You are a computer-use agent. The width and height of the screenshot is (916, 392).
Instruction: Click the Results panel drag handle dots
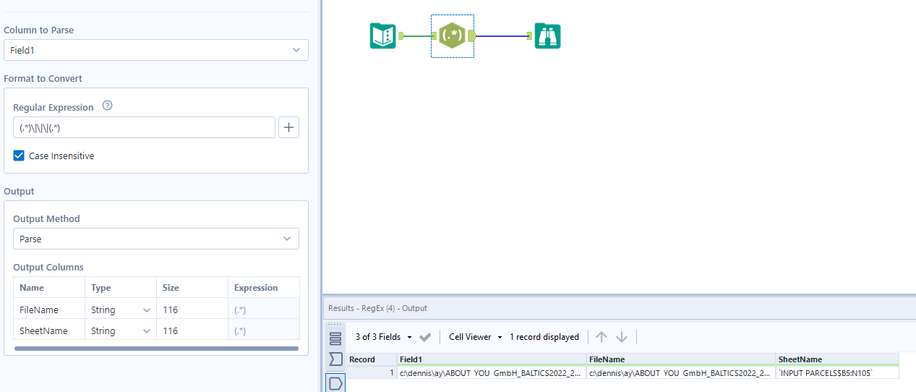pos(335,325)
